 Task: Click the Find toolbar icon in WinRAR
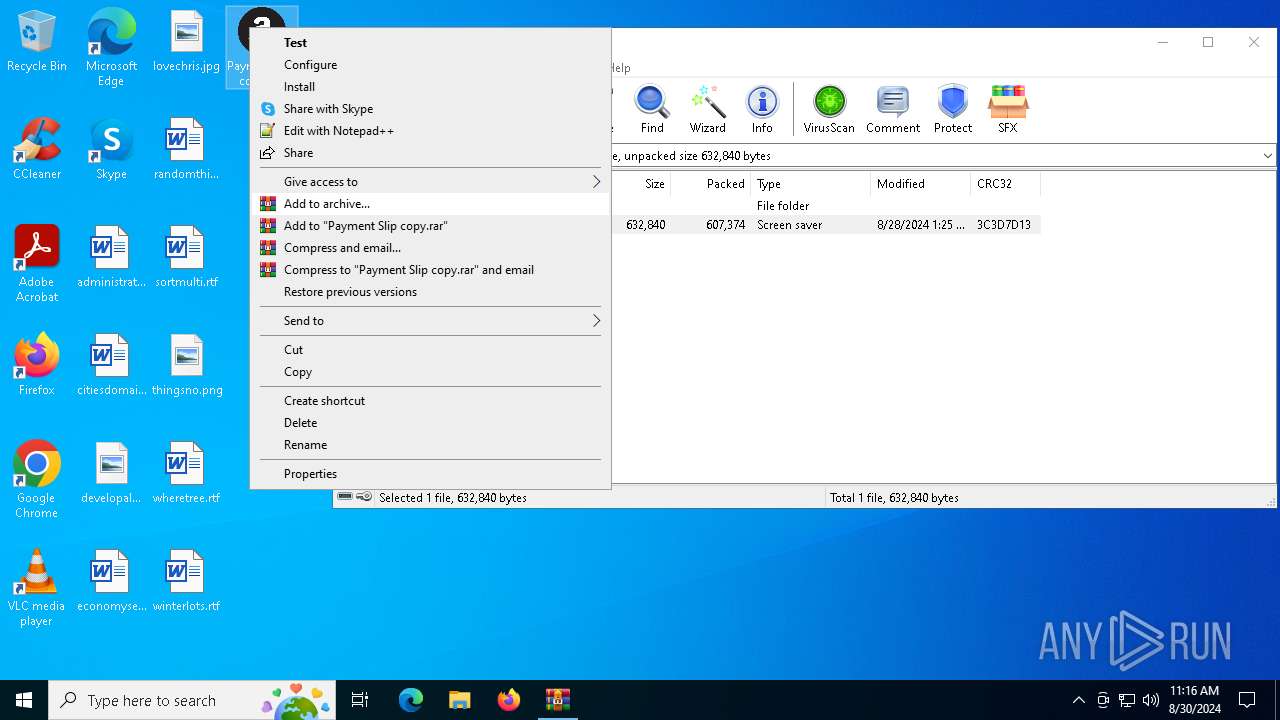tap(652, 109)
